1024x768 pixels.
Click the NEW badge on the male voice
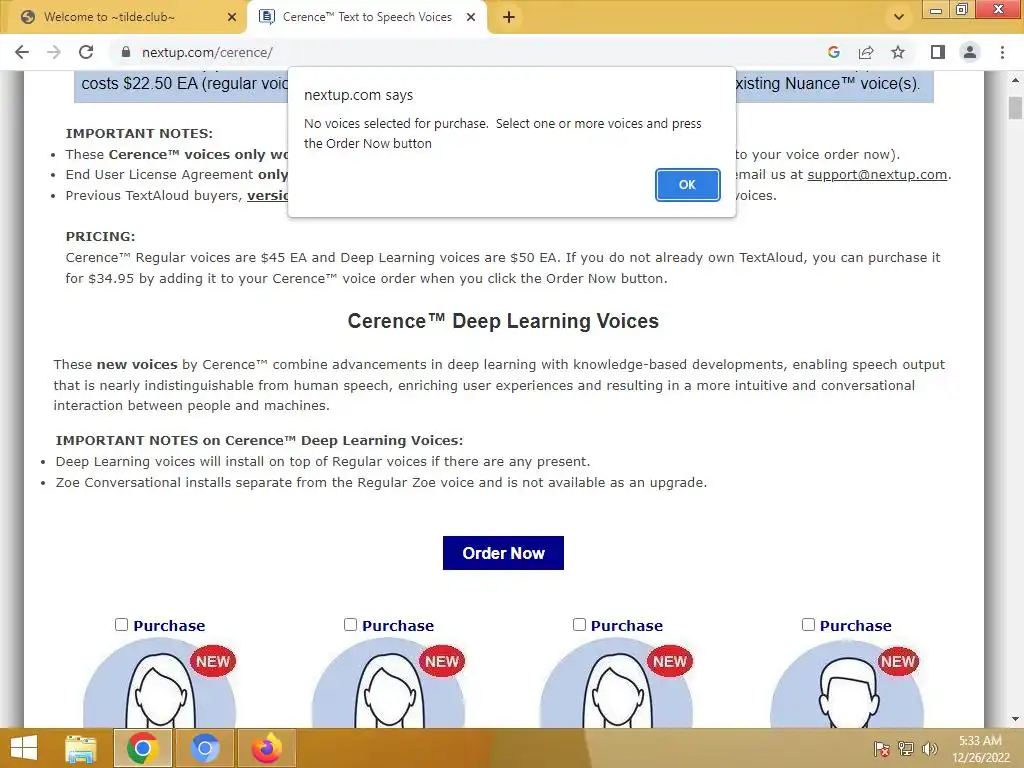pyautogui.click(x=898, y=662)
